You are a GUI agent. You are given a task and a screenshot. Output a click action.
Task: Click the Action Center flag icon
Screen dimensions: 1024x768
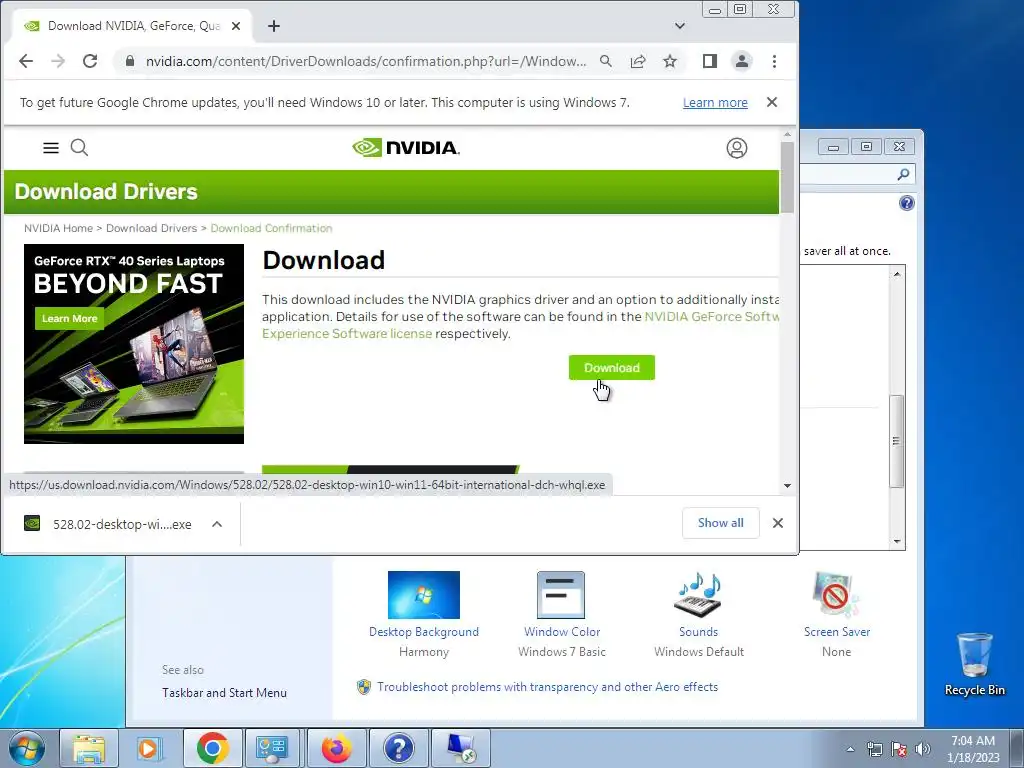point(899,749)
